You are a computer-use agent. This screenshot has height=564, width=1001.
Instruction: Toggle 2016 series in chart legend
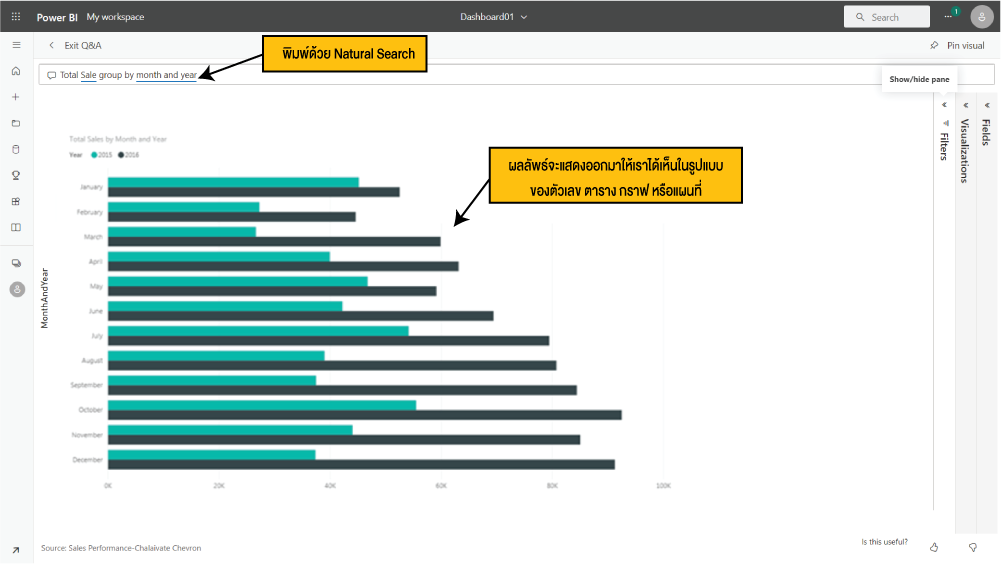[x=130, y=155]
